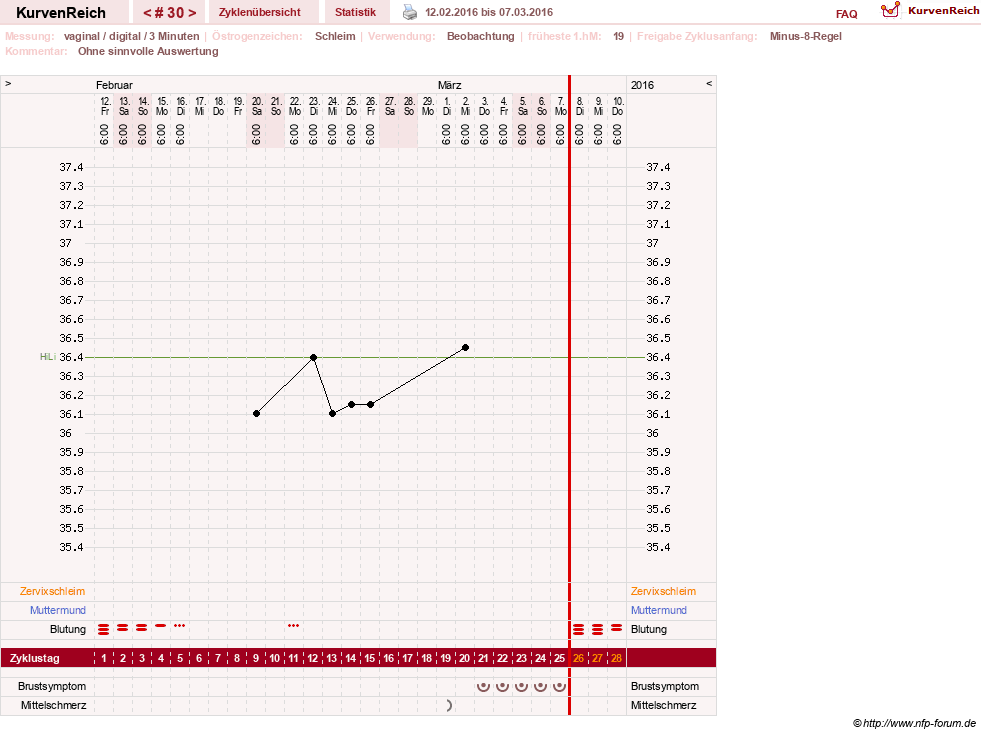Click Mittelschmerz symbol on cycle day 19
Viewport: 981px width, 735px height.
[x=449, y=706]
